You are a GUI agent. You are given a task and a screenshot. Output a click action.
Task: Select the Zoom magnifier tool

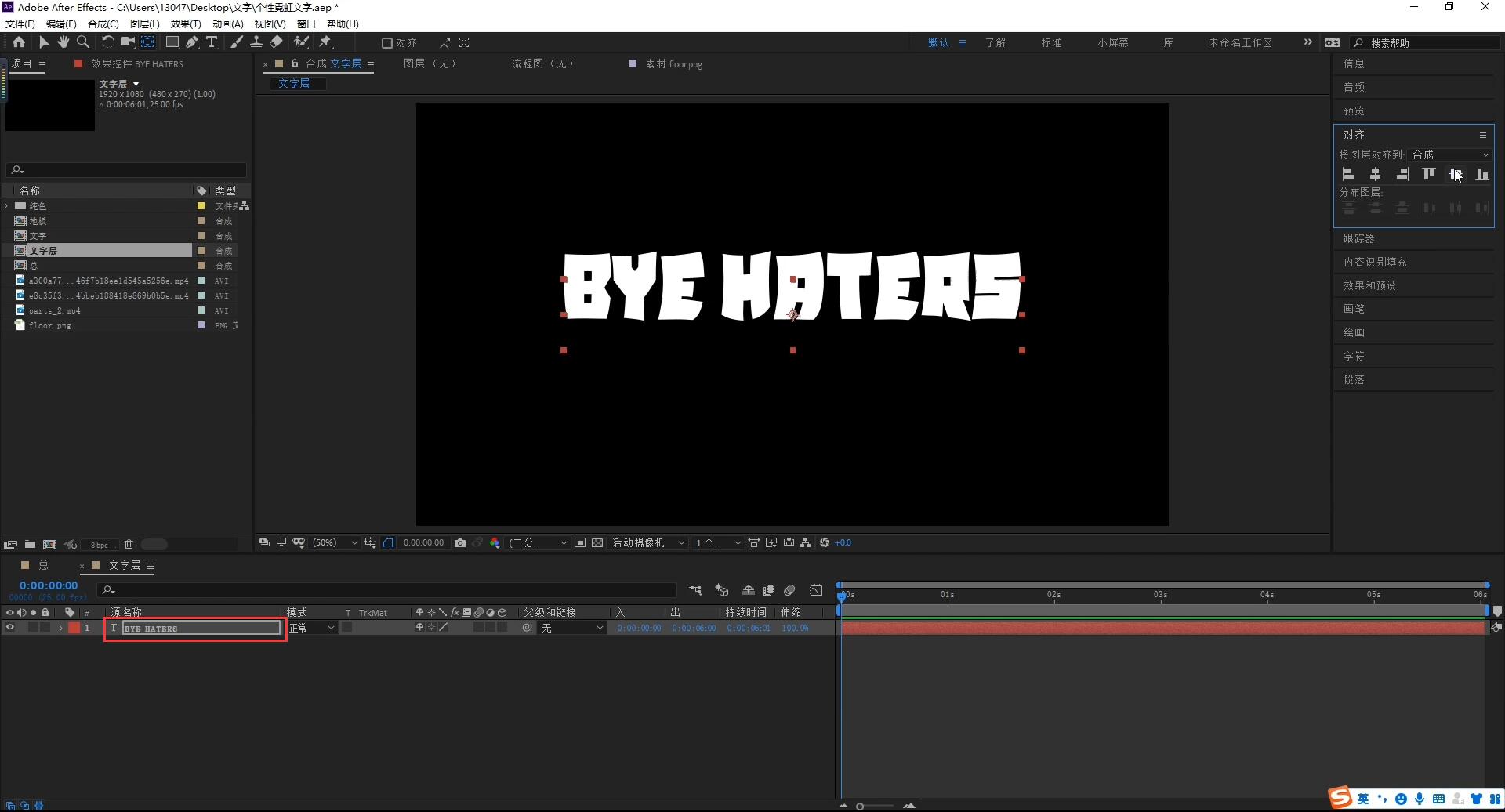click(x=83, y=42)
